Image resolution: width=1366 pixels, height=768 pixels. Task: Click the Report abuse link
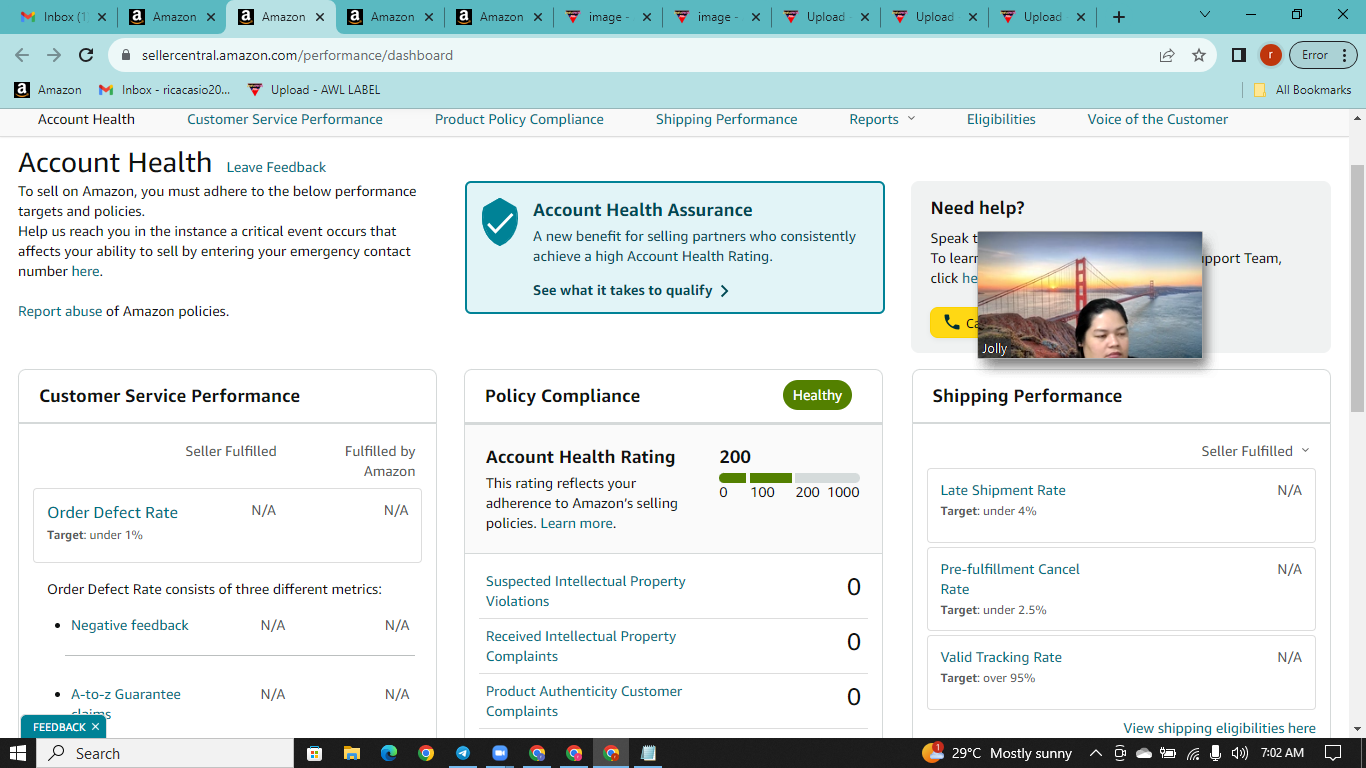point(60,311)
